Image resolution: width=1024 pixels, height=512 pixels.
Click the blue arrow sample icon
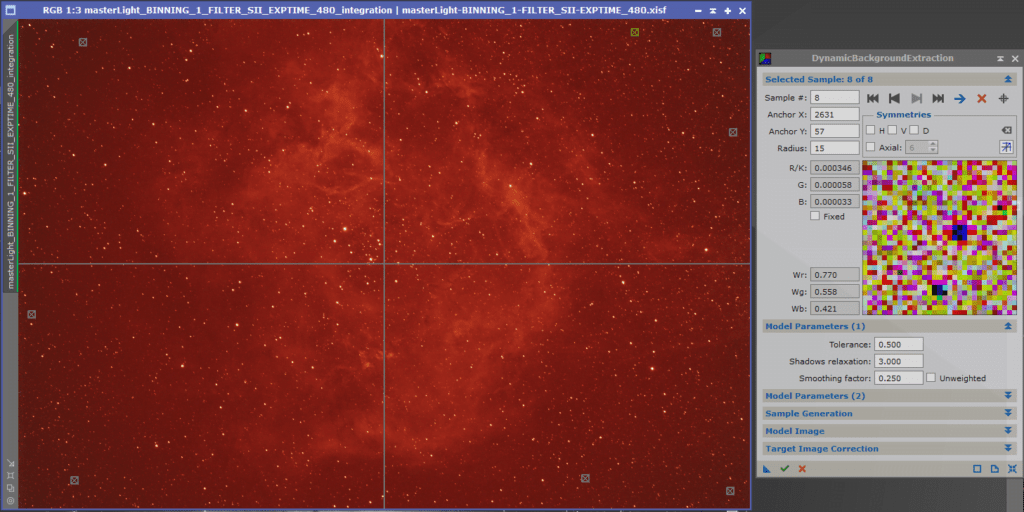pos(959,99)
